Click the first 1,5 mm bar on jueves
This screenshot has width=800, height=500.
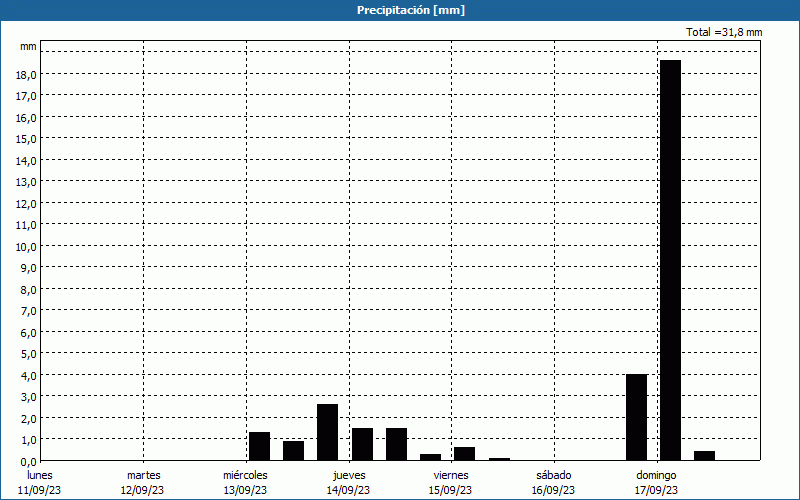362,444
